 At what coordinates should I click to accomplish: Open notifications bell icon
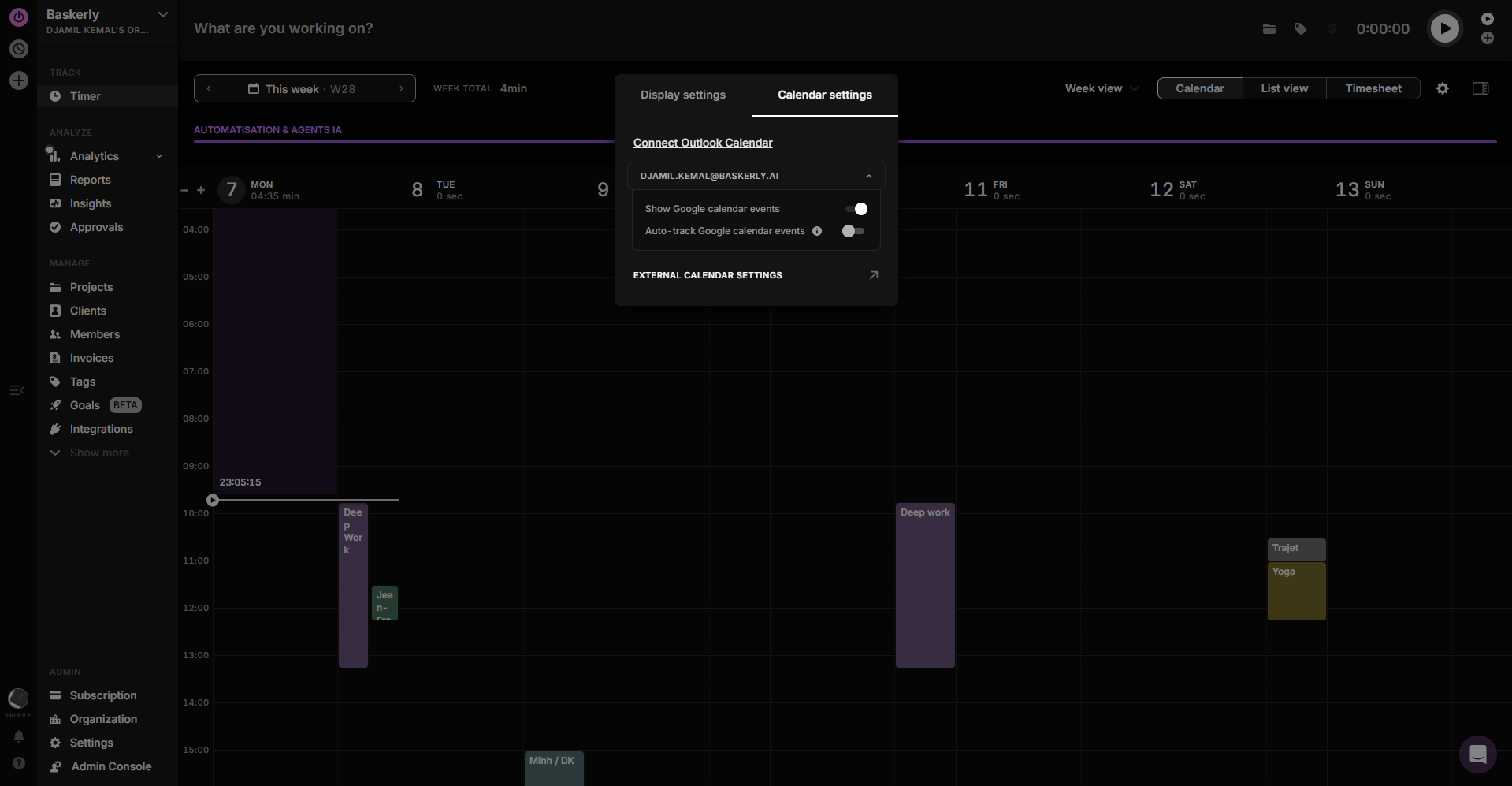tap(19, 736)
